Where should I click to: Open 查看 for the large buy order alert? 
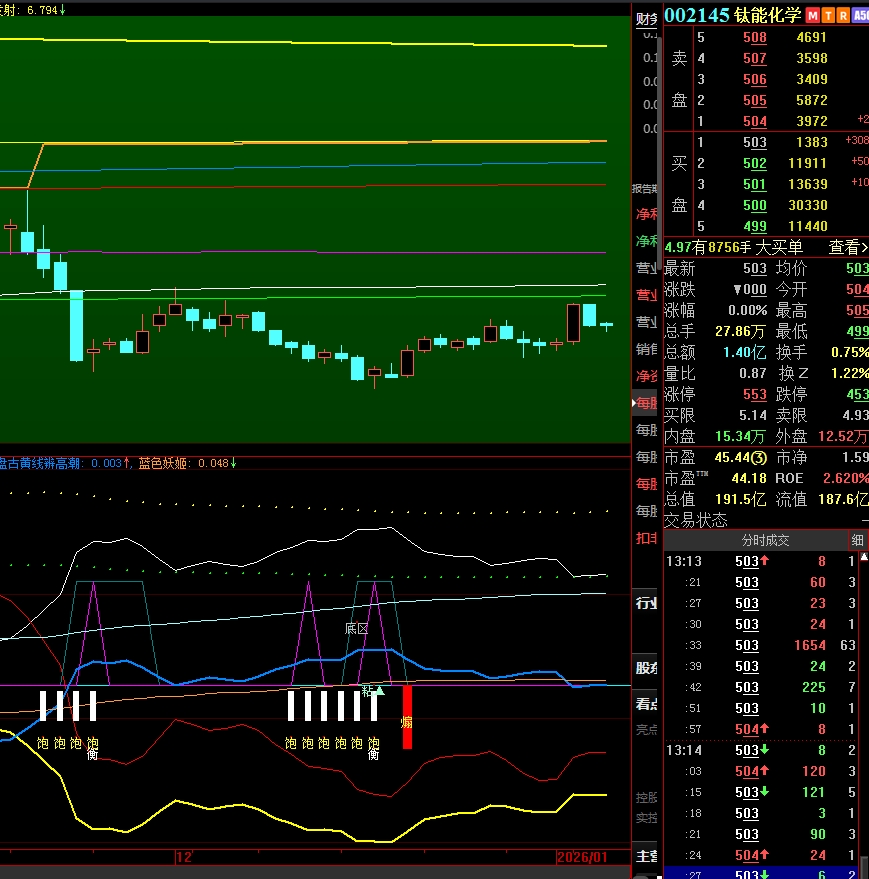click(x=847, y=247)
